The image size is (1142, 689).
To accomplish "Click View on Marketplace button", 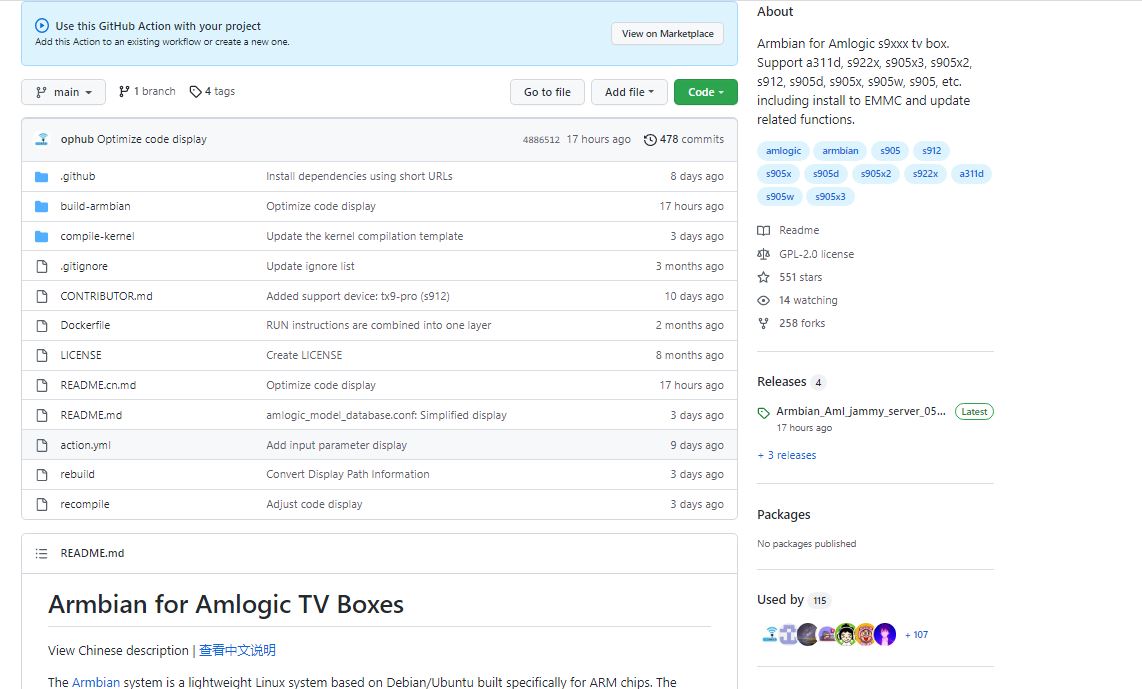I will coord(667,34).
